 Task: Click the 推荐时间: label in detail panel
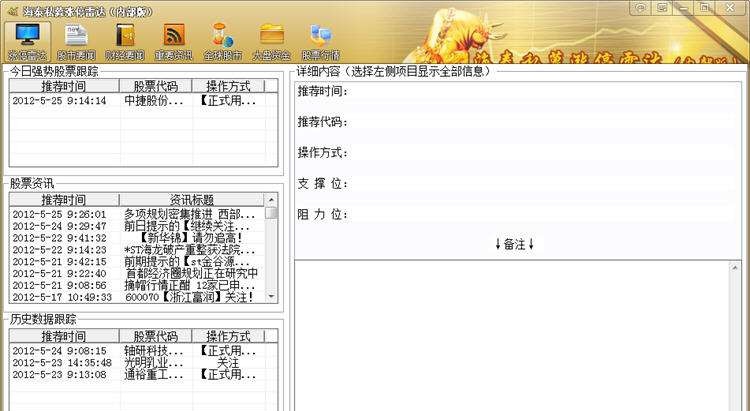coord(323,91)
